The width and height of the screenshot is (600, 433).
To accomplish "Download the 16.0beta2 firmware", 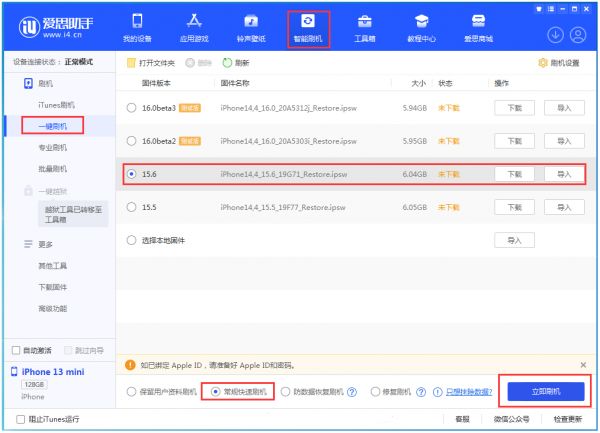I will pyautogui.click(x=515, y=141).
